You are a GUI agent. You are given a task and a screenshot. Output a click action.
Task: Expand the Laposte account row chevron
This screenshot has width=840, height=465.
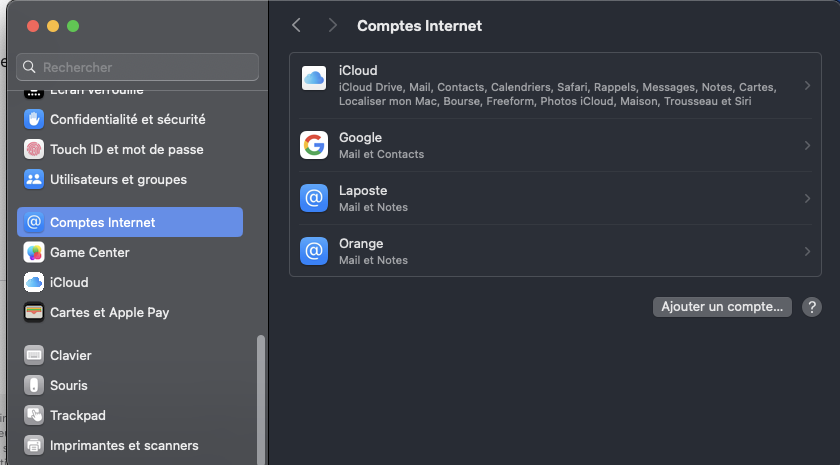pyautogui.click(x=807, y=199)
